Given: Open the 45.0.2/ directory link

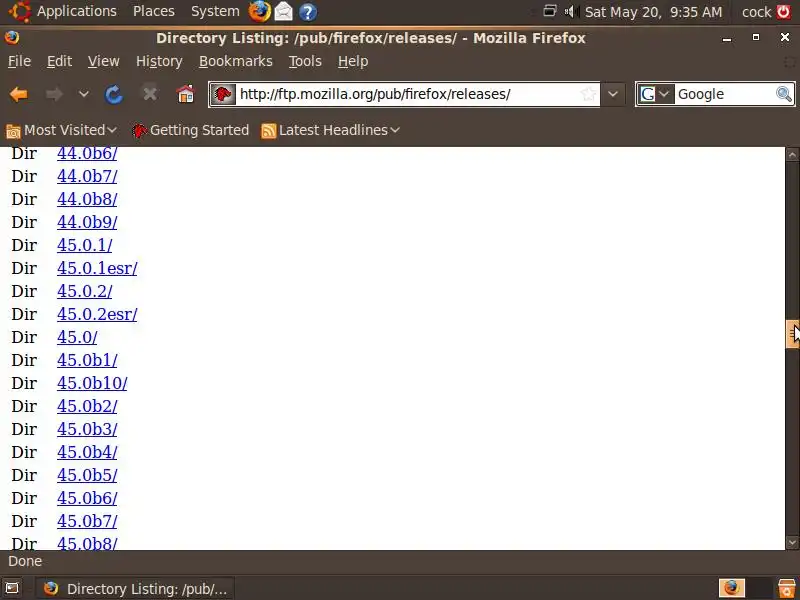Looking at the screenshot, I should coord(85,291).
